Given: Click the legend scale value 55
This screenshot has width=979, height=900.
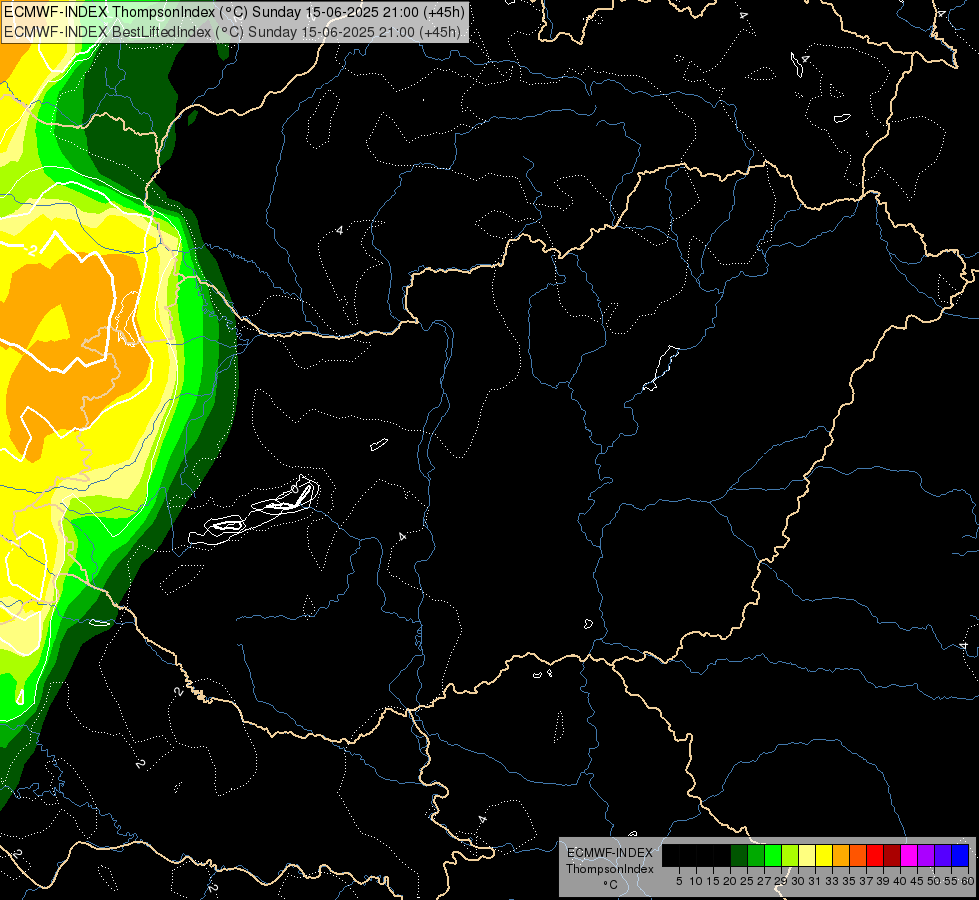Looking at the screenshot, I should pyautogui.click(x=950, y=881).
